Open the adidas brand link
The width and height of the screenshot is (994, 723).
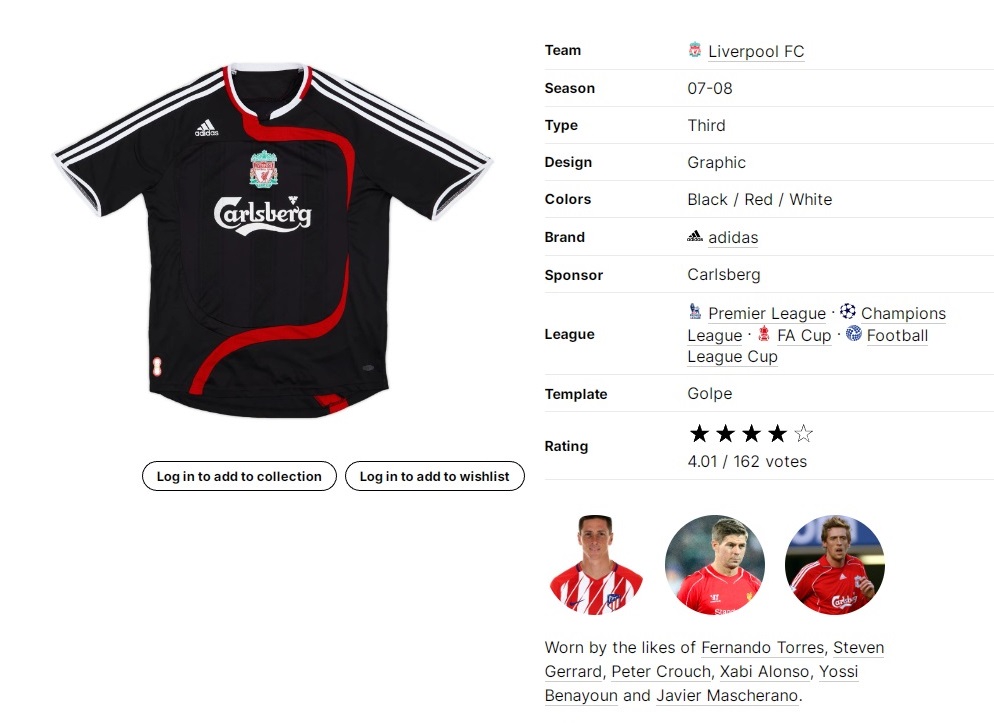tap(733, 238)
